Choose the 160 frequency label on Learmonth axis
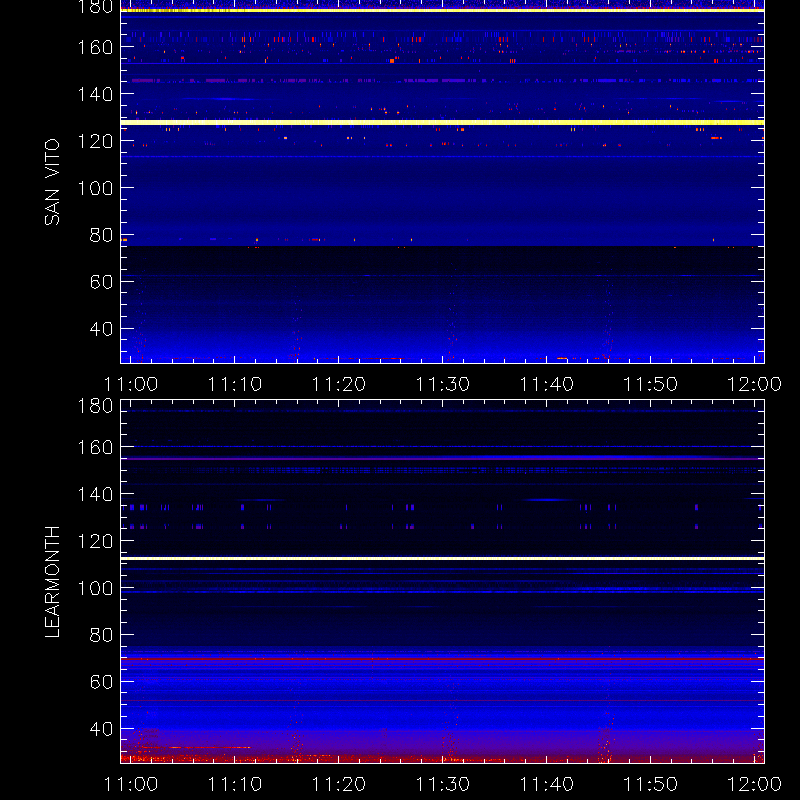Viewport: 800px width, 800px height. 95,447
